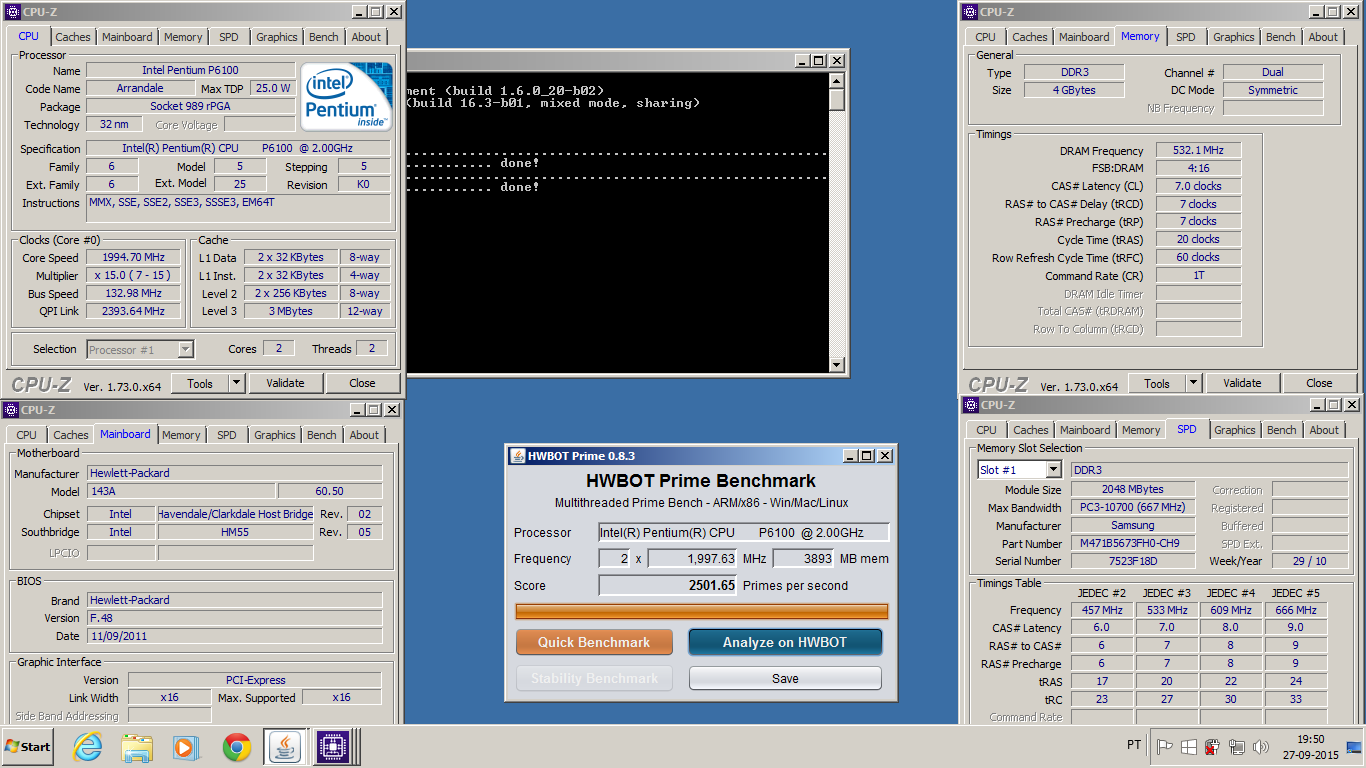Screen dimensions: 1366x768
Task: Click the orange benchmark progress bar
Action: 701,611
